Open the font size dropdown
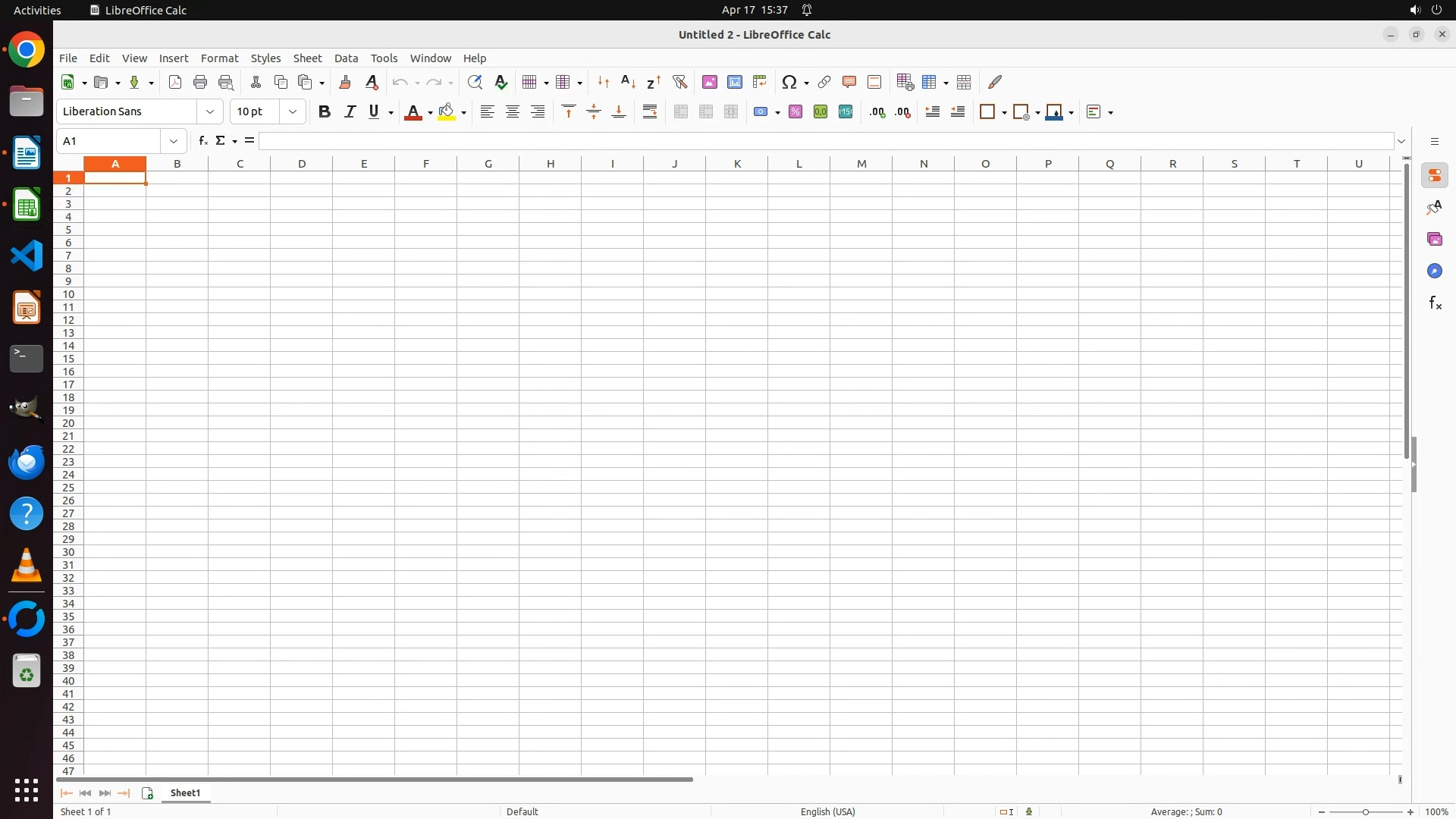 click(x=293, y=112)
